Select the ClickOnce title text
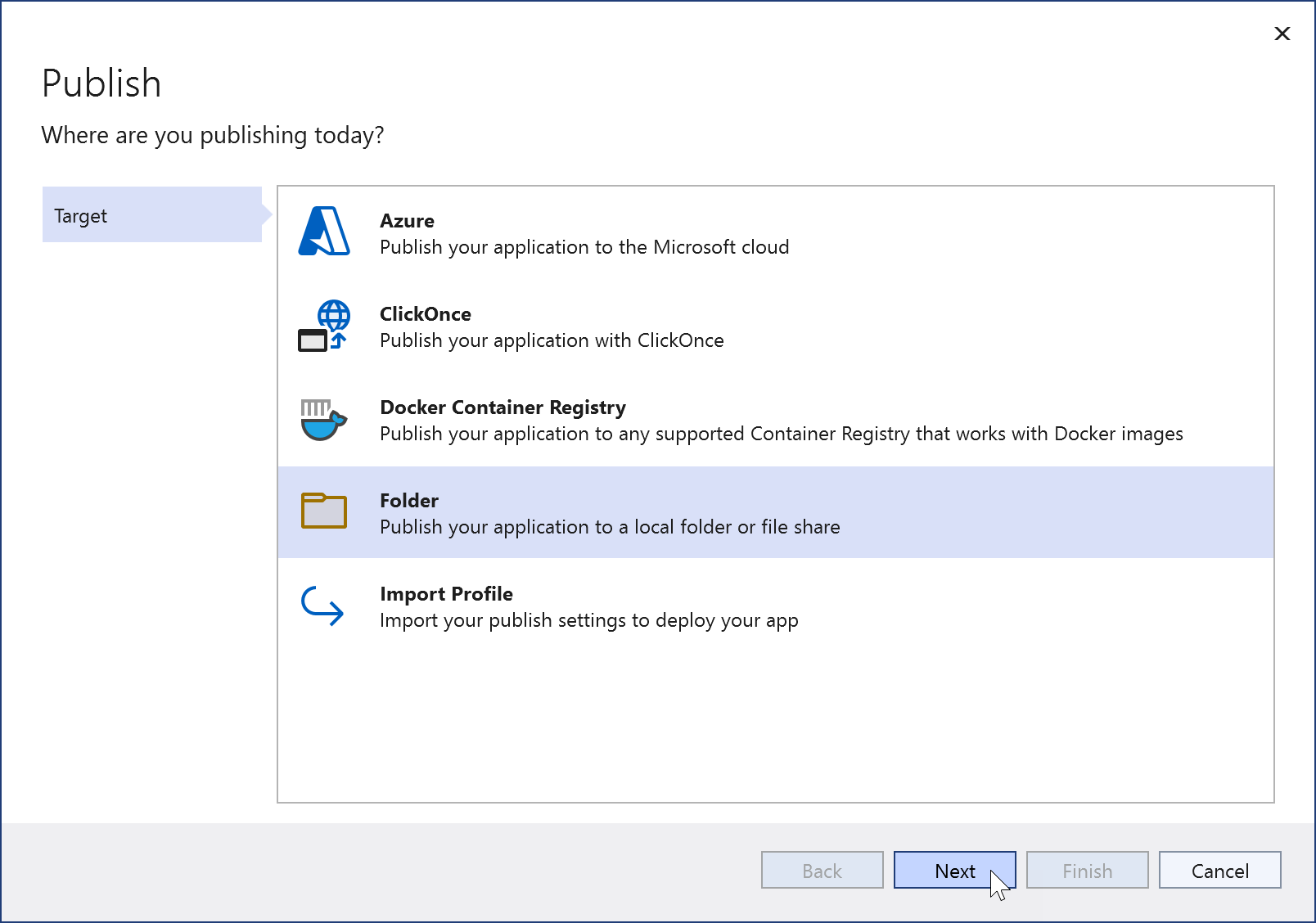Image resolution: width=1316 pixels, height=923 pixels. (x=425, y=314)
